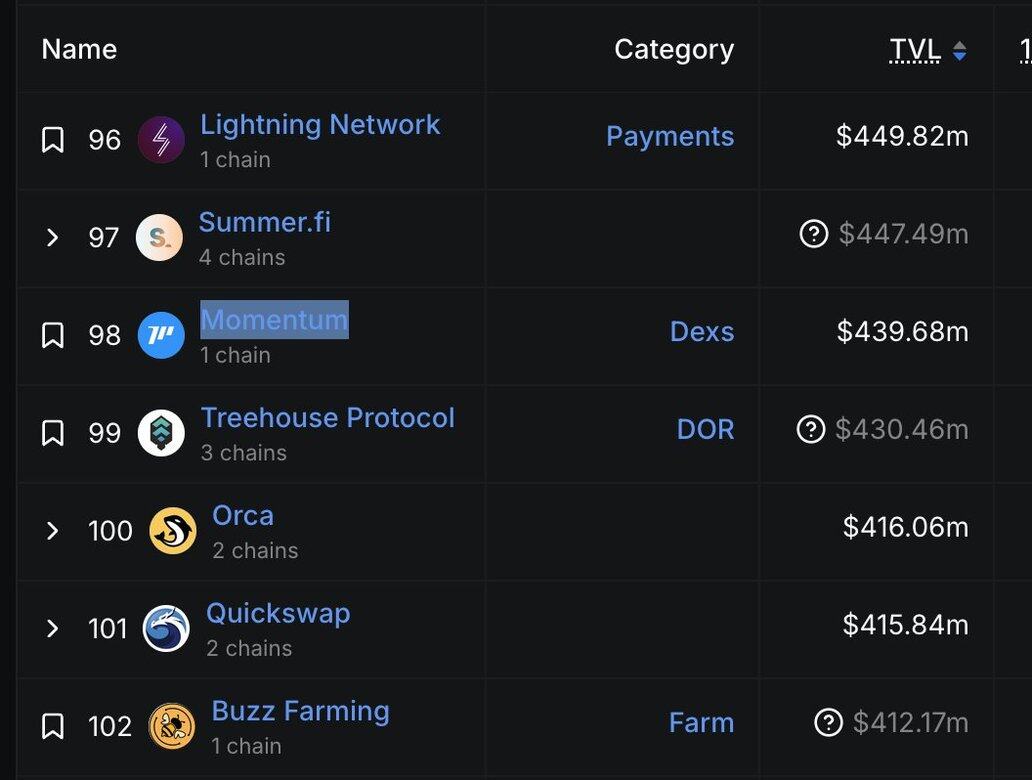Click the Name column header
The height and width of the screenshot is (780, 1032).
pos(79,50)
